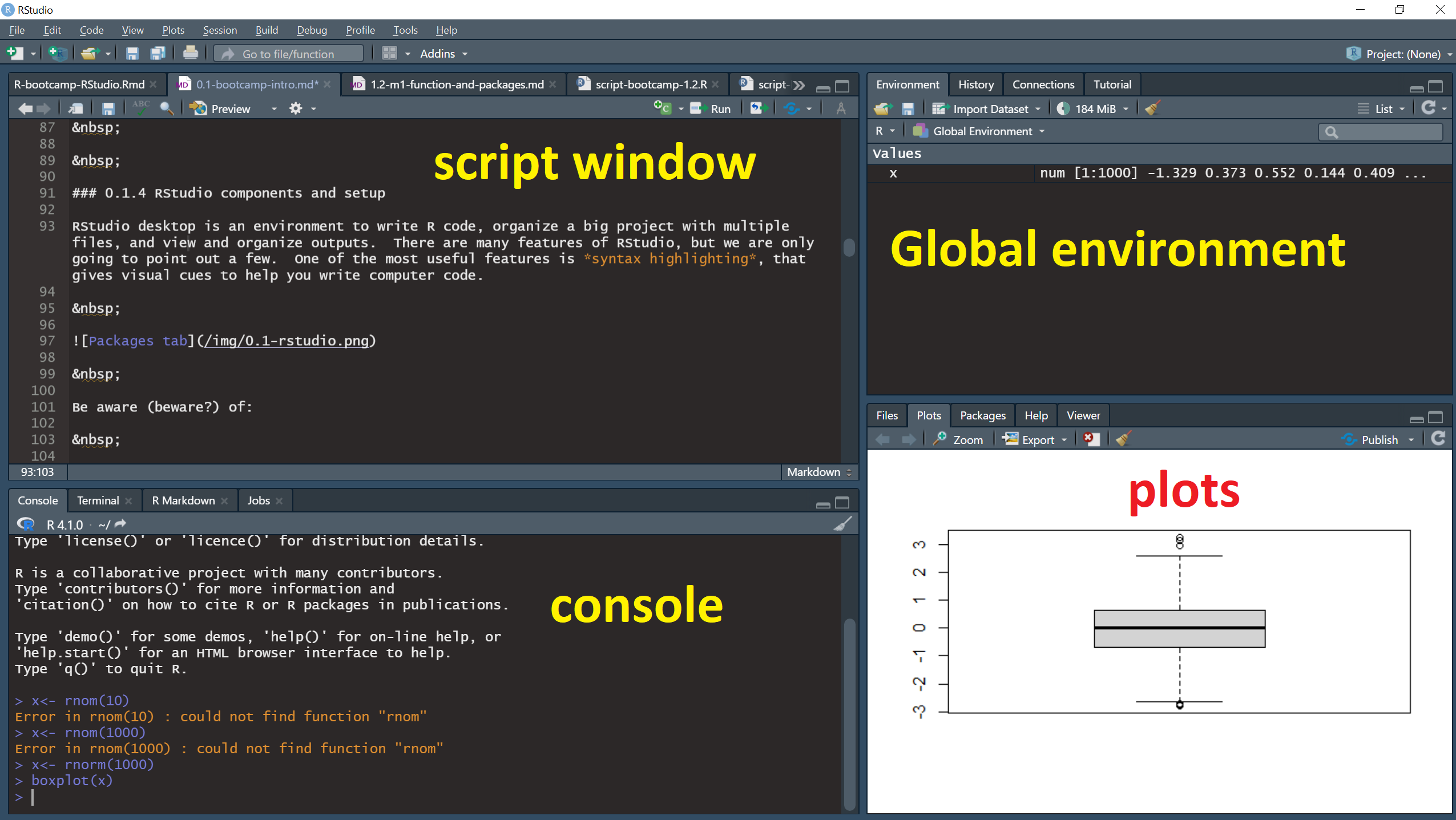Click the insert code chunk icon
Image resolution: width=1456 pixels, height=820 pixels.
click(663, 108)
